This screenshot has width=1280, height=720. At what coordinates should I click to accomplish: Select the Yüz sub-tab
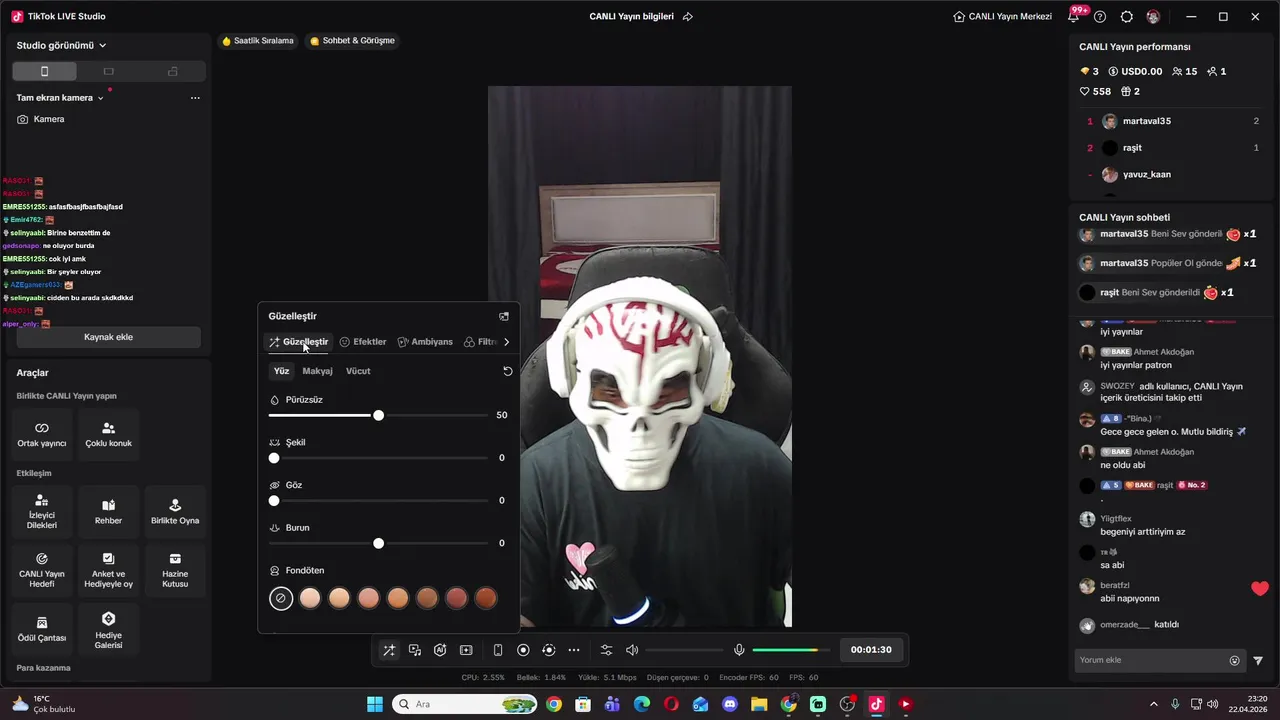(281, 371)
